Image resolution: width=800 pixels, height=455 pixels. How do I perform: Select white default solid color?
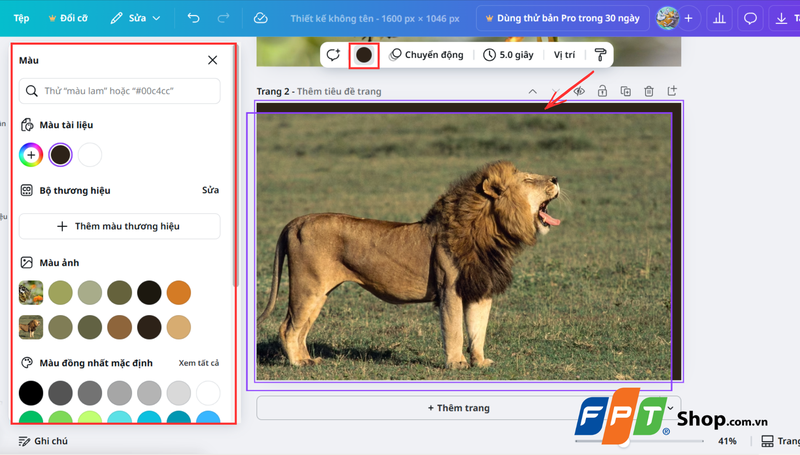click(208, 393)
